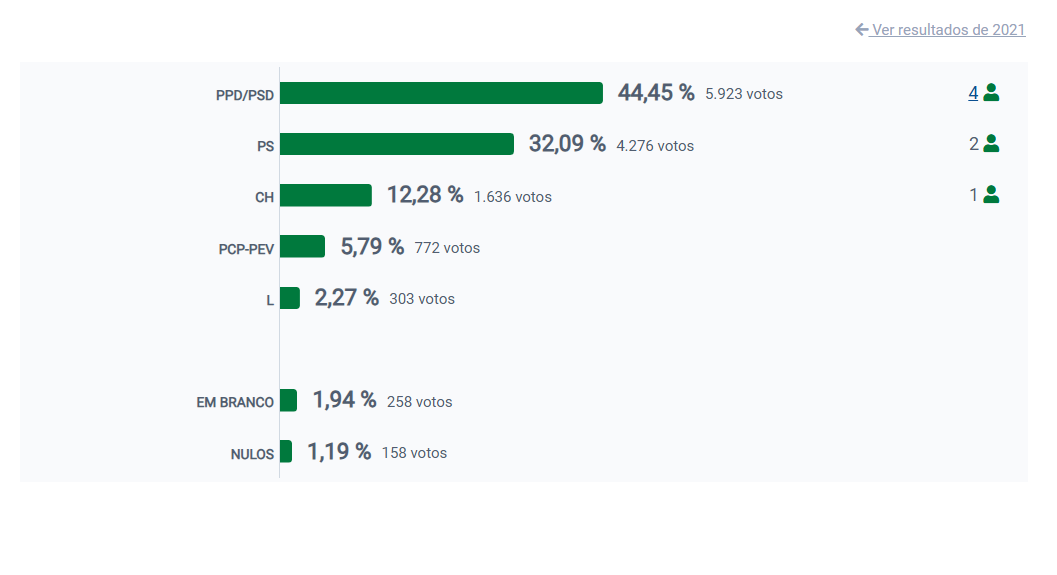The image size is (1057, 575).
Task: Click the PCP-PEV green result bar
Action: pos(302,246)
